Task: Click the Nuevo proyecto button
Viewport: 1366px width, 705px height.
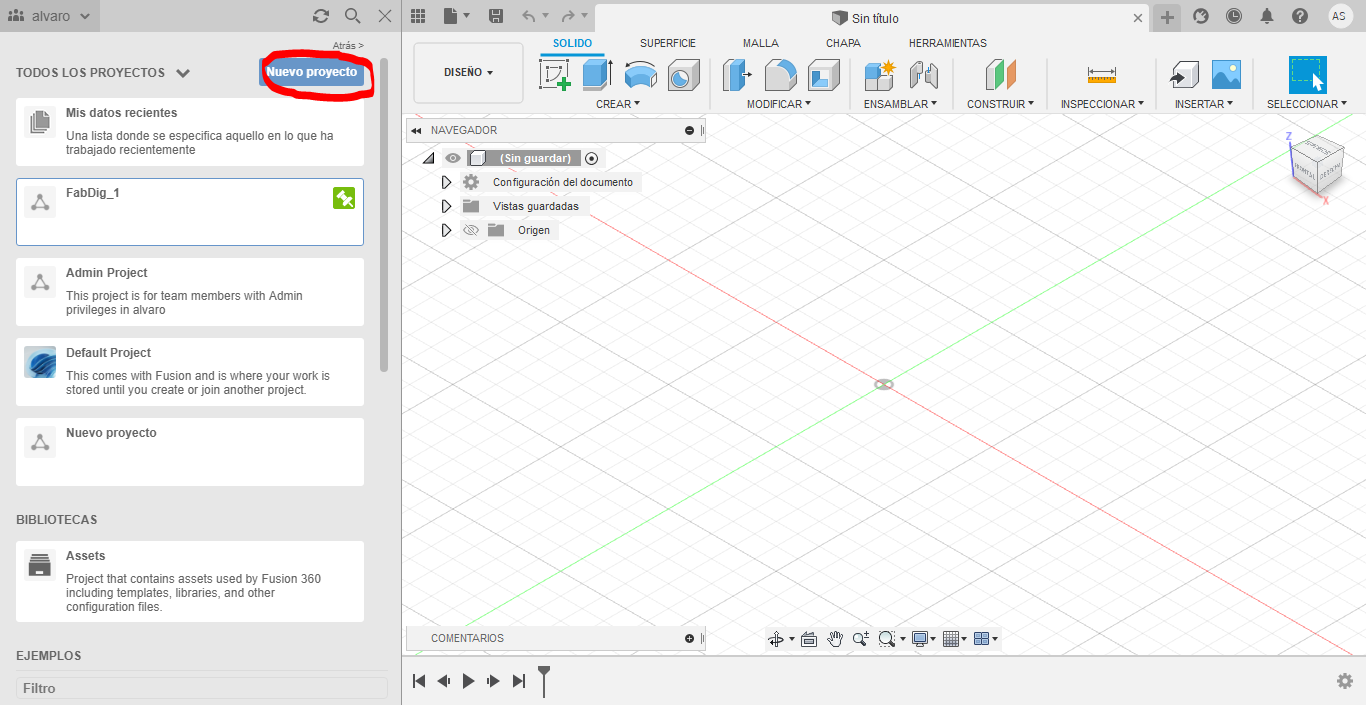Action: point(314,72)
